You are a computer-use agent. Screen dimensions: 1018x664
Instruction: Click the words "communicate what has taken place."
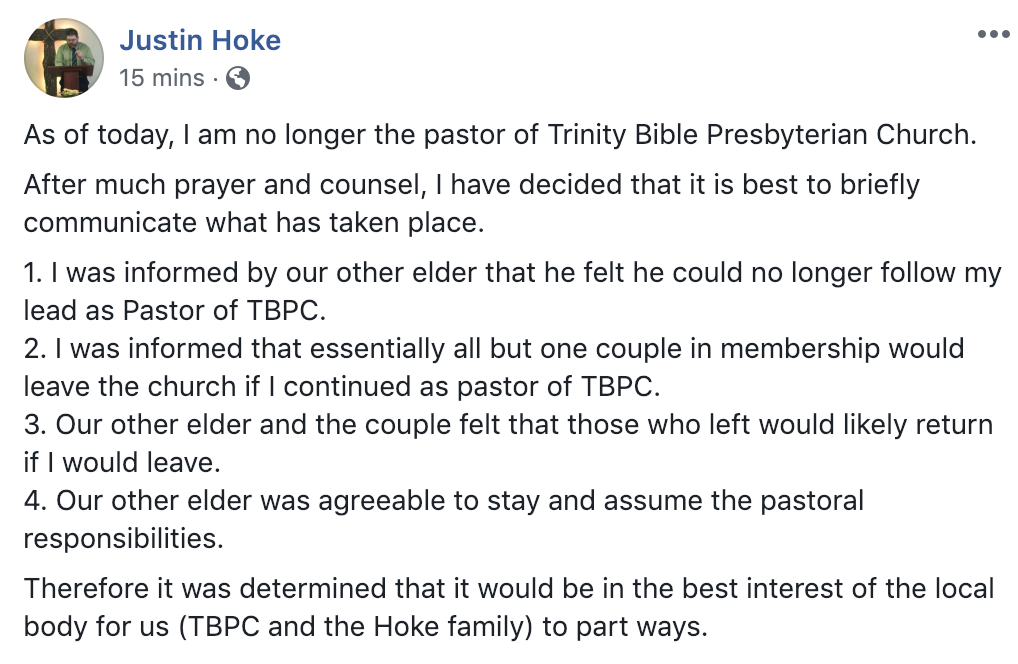(254, 223)
